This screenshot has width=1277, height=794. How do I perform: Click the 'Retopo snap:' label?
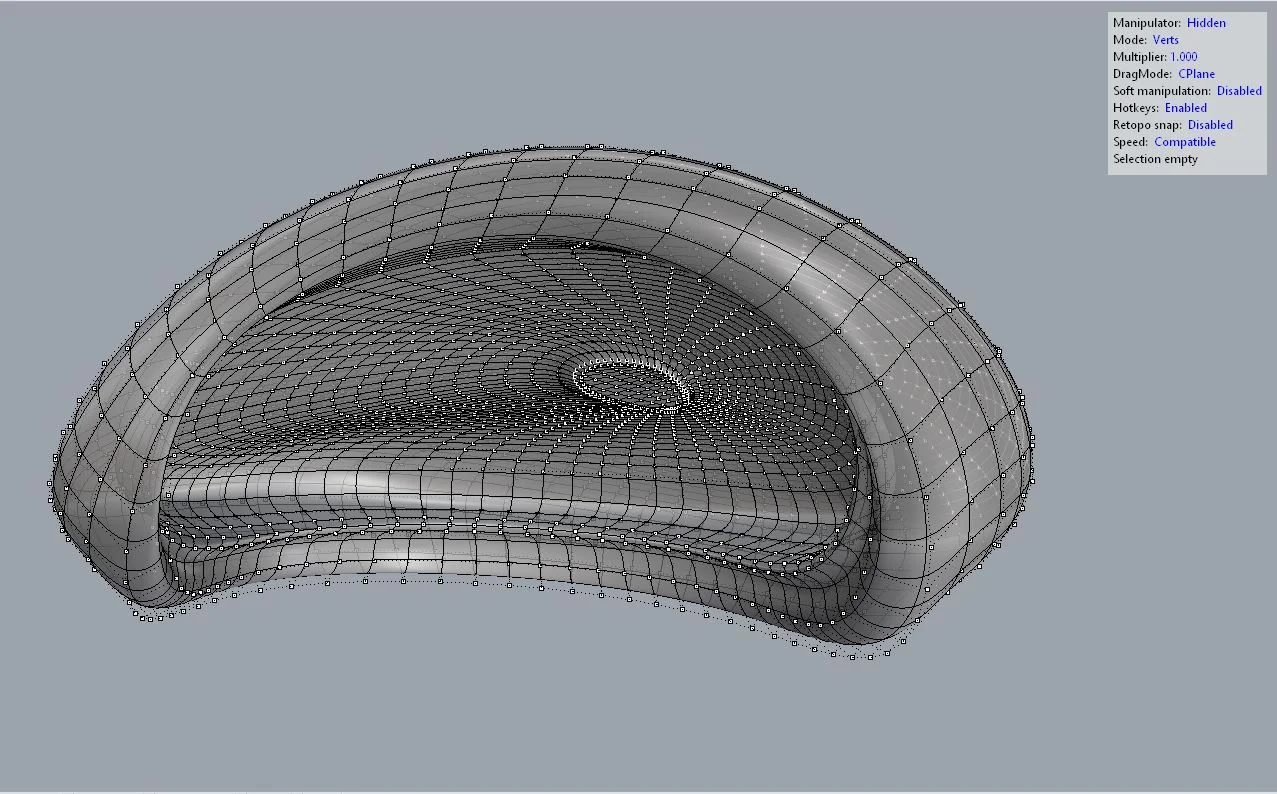click(x=1147, y=125)
